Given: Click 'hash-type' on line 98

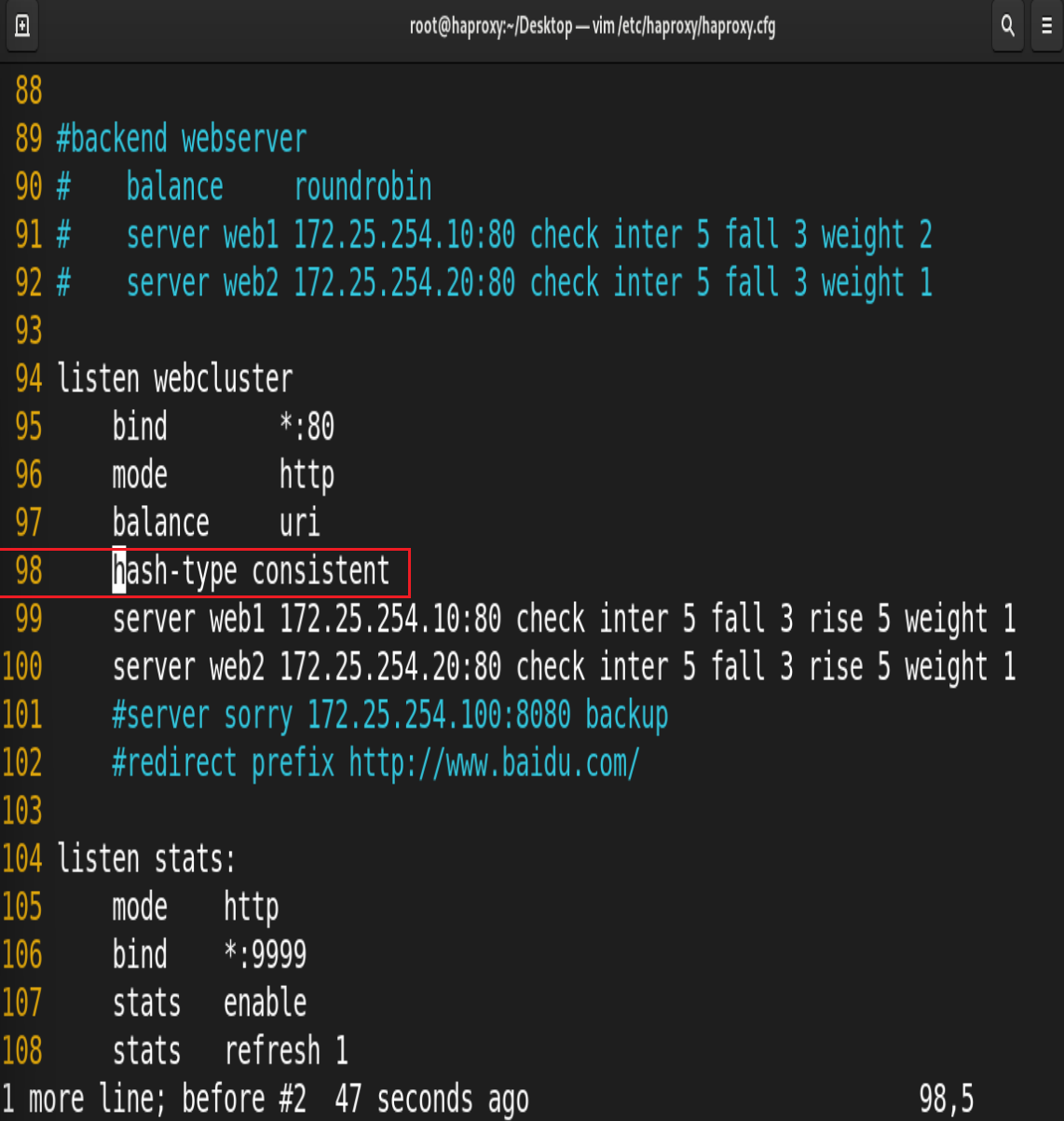Looking at the screenshot, I should point(175,572).
